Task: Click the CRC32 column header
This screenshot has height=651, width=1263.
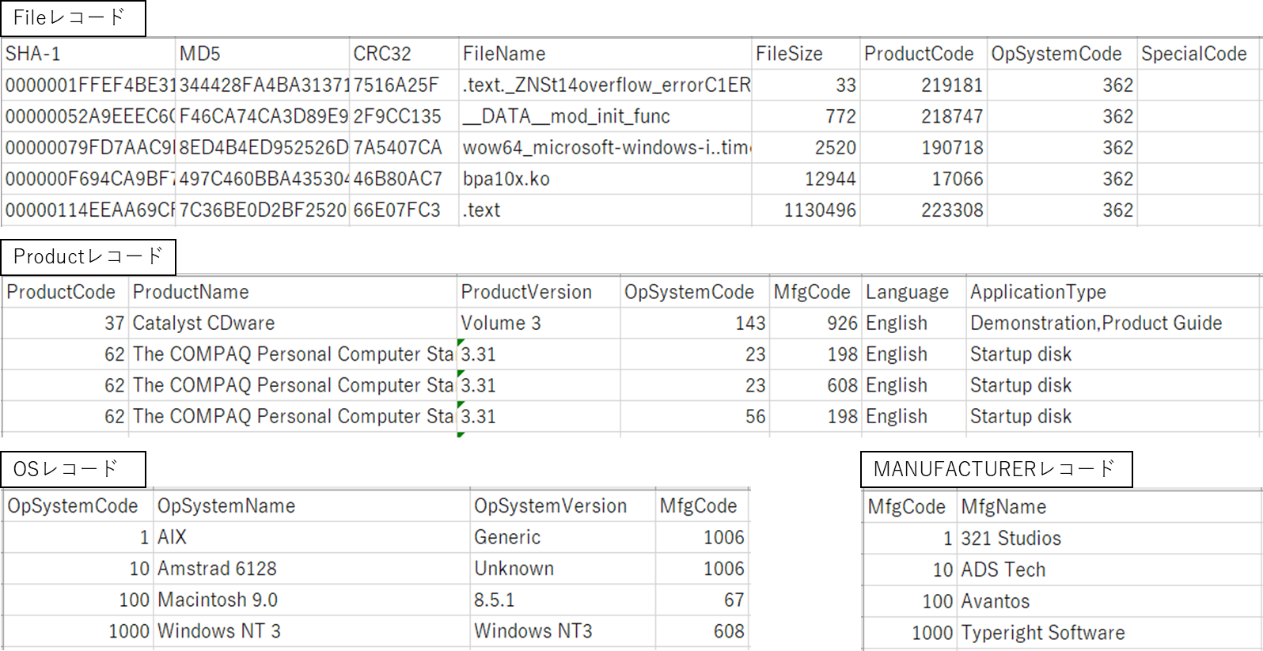Action: point(382,54)
